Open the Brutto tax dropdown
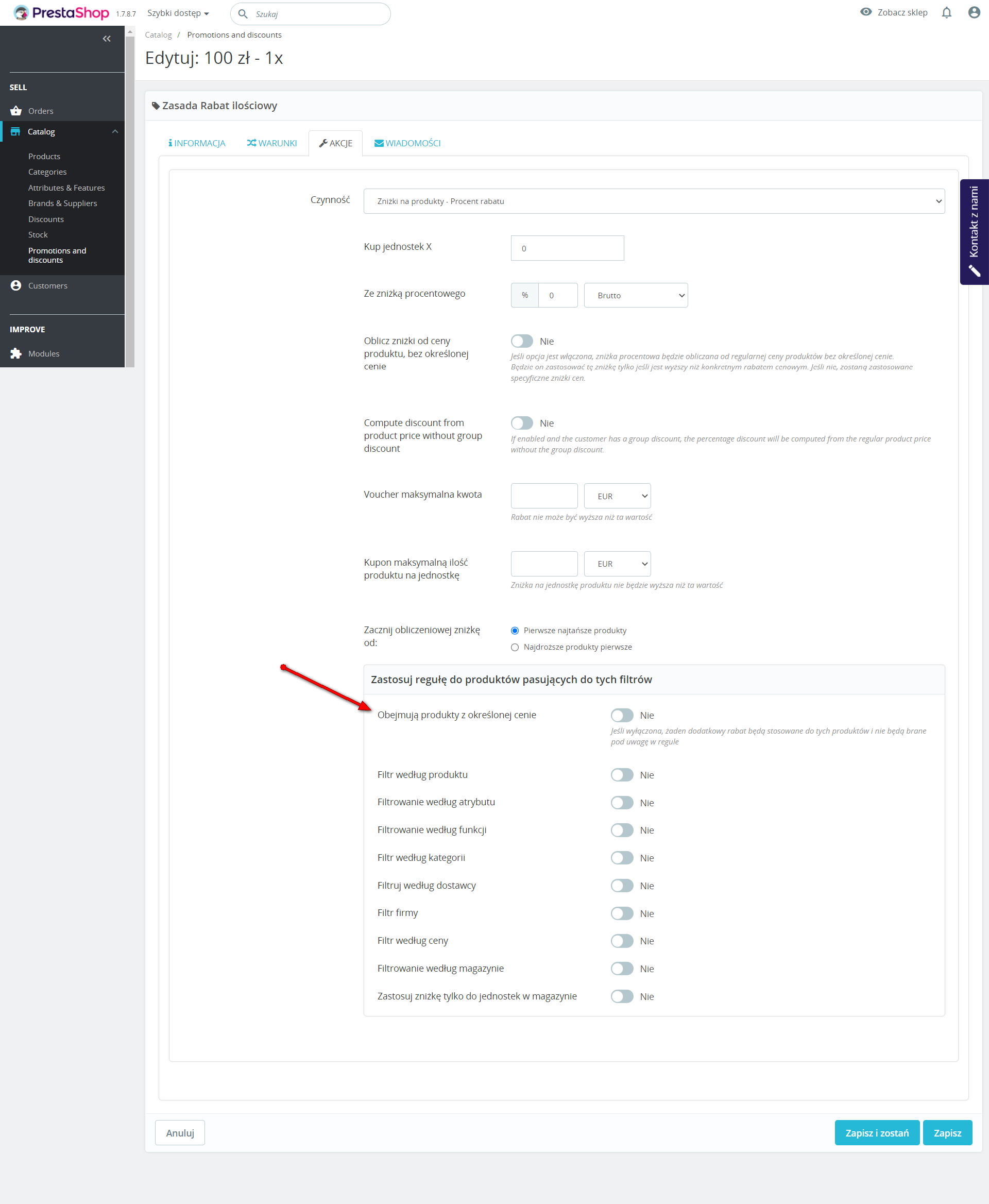The height and width of the screenshot is (1204, 989). click(635, 295)
